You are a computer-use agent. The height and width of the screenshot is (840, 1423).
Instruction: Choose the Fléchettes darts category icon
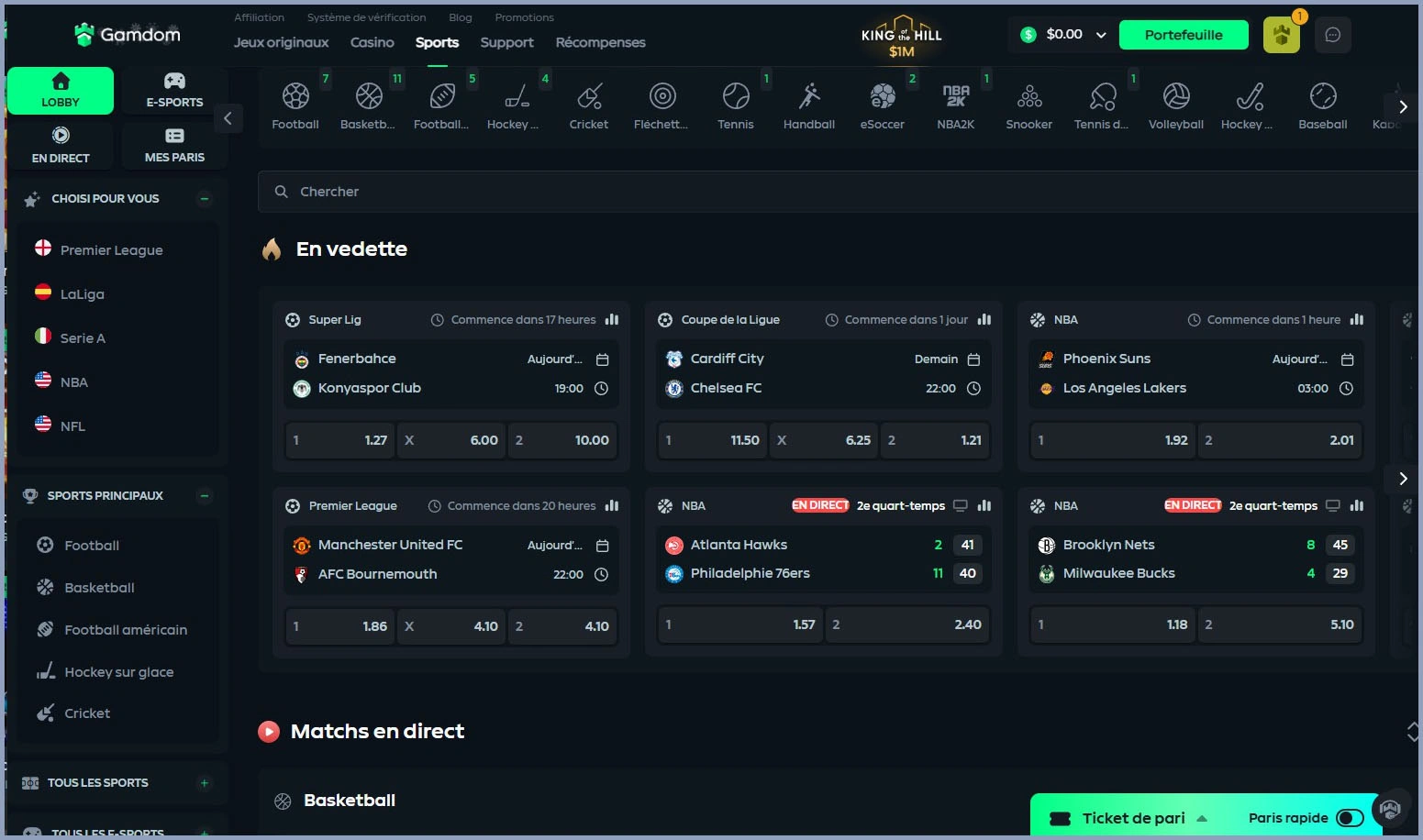[x=661, y=105]
